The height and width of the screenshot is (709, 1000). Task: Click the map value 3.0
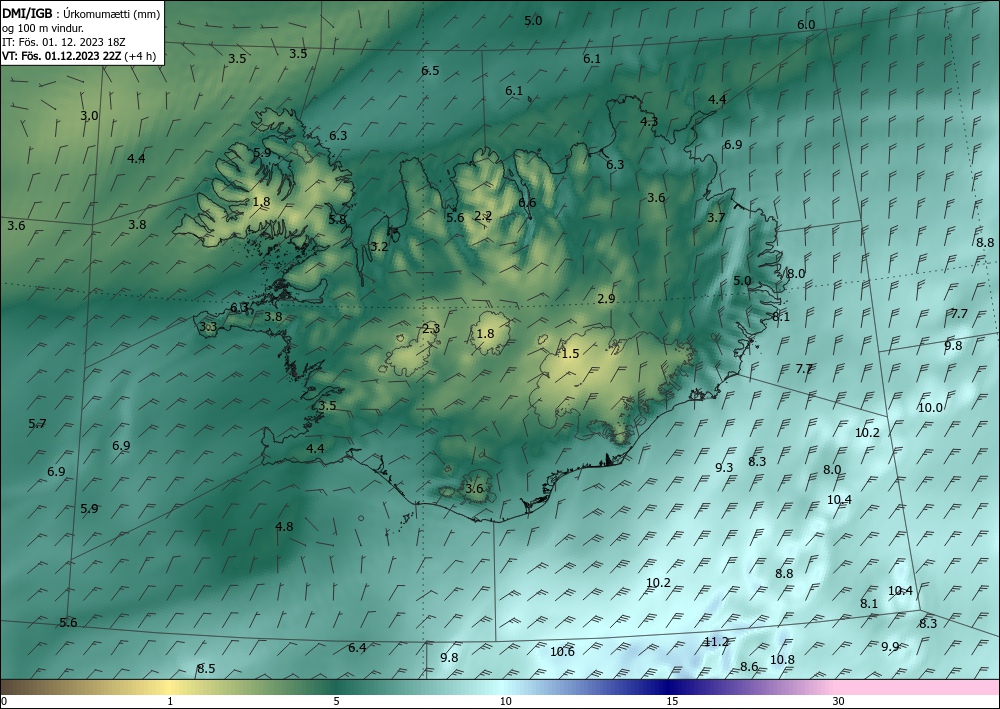tap(89, 116)
